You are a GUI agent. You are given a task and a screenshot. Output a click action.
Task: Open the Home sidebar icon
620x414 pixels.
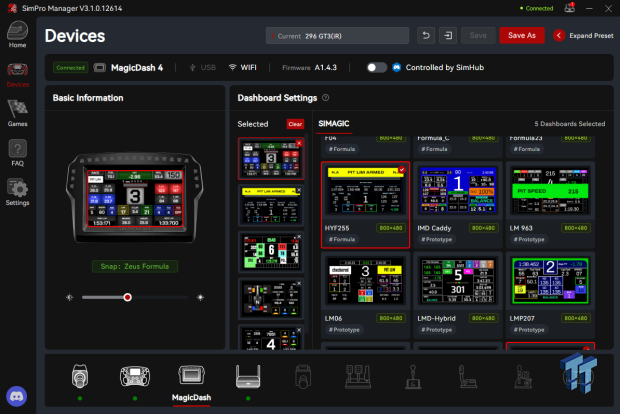[x=17, y=35]
